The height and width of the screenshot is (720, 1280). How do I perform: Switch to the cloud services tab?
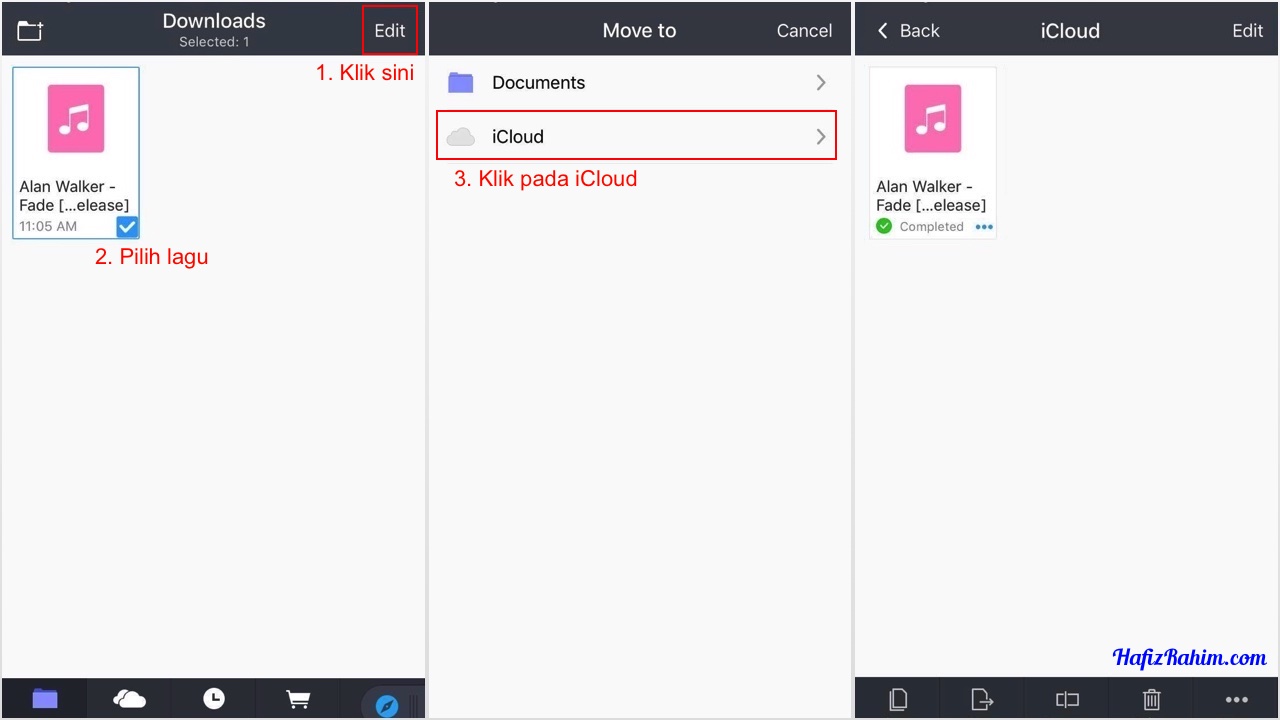[129, 699]
